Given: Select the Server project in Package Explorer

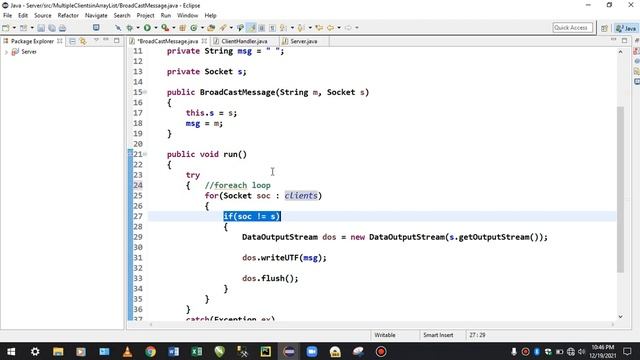Looking at the screenshot, I should coord(29,52).
